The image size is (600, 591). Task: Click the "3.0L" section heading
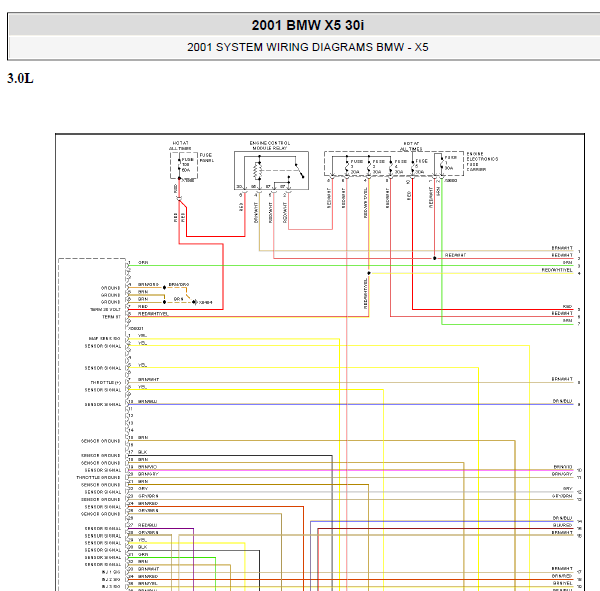click(20, 78)
